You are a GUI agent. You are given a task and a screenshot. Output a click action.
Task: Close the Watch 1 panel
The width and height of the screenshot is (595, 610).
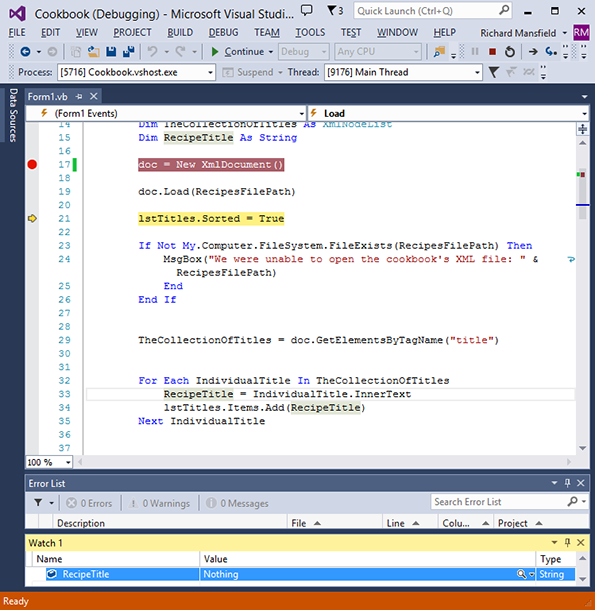click(x=581, y=542)
